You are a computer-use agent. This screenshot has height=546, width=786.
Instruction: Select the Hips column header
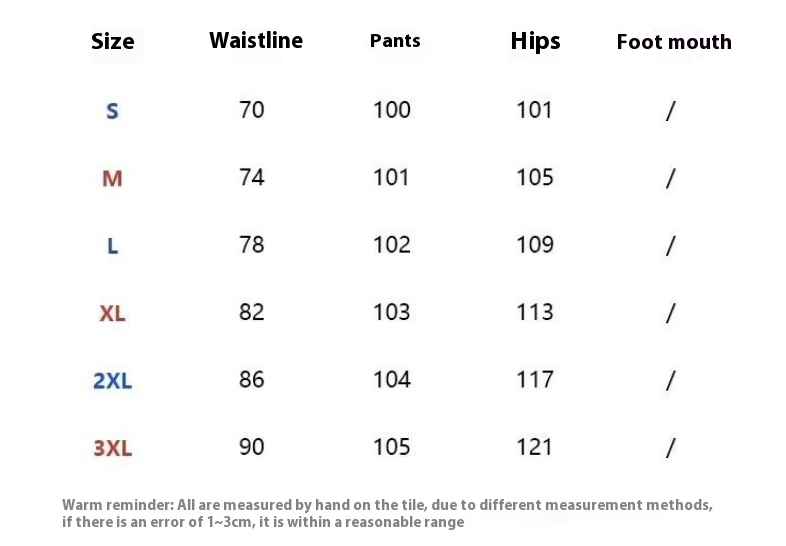[x=535, y=41]
